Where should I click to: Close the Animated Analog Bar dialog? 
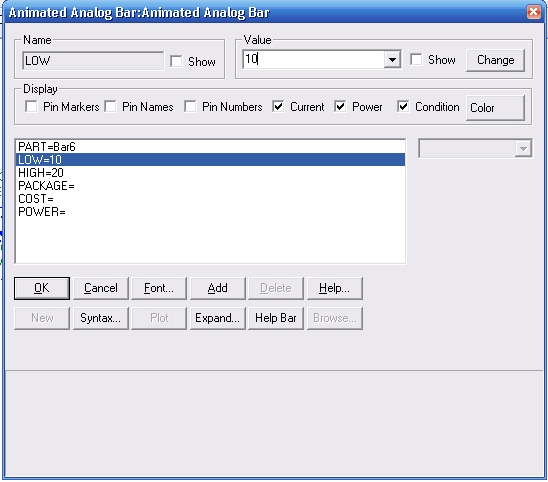click(534, 12)
